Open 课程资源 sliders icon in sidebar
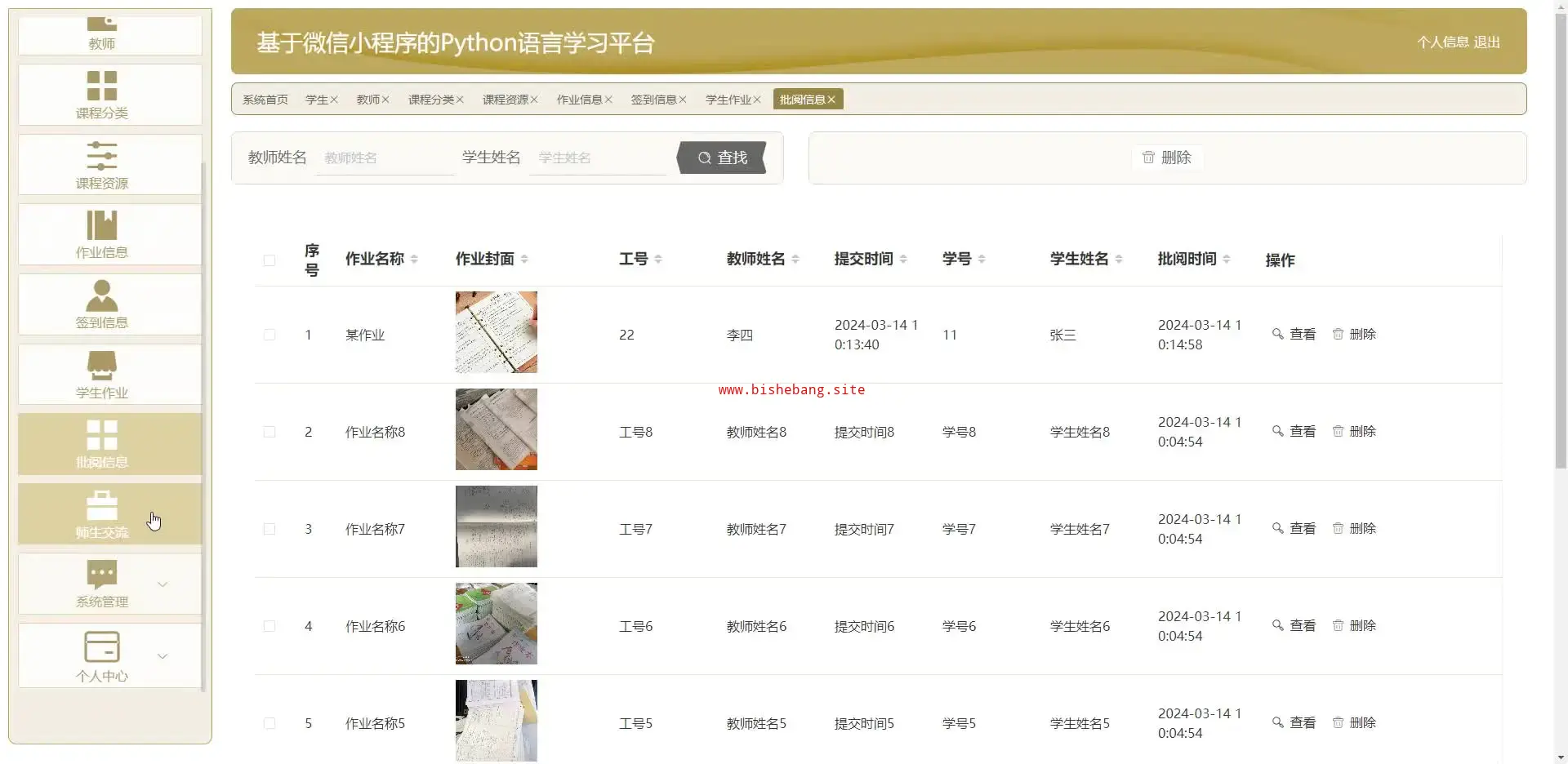The width and height of the screenshot is (1568, 764). pyautogui.click(x=102, y=155)
